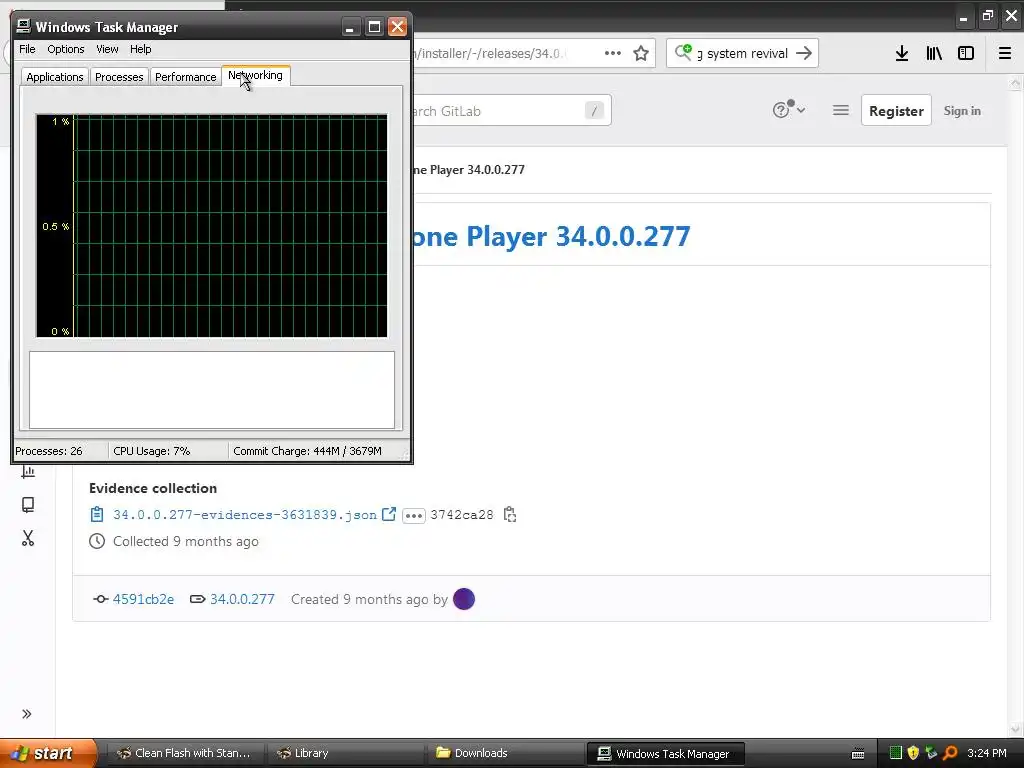Click the Firefox page vertical scrollbar
The image size is (1024, 768).
point(1015,405)
